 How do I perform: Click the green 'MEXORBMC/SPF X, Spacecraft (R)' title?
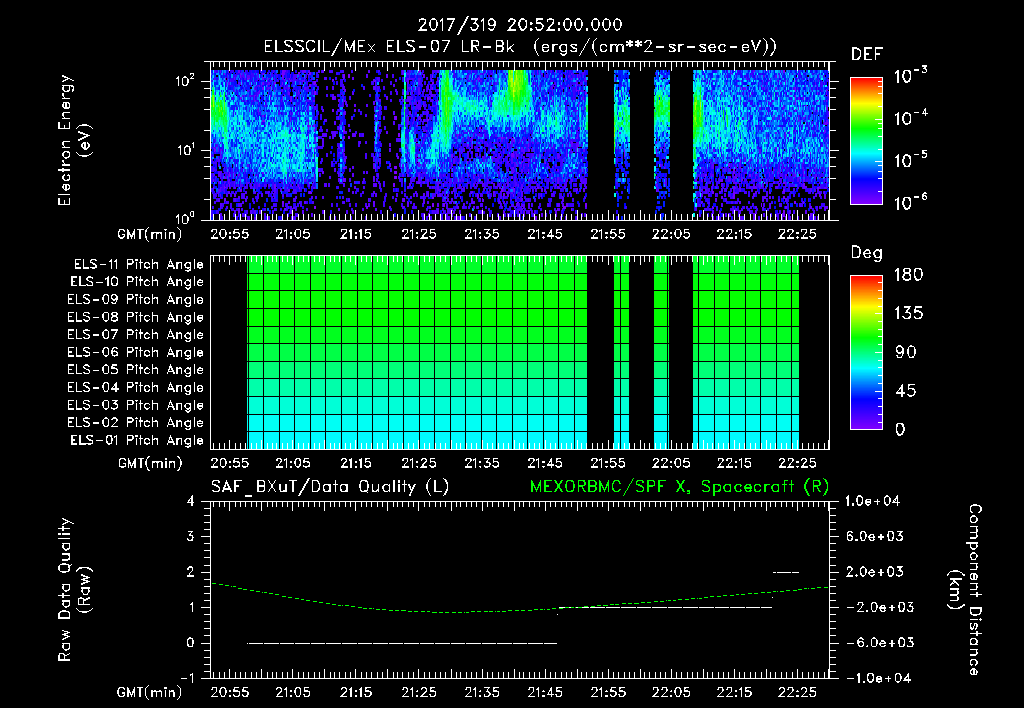coord(679,487)
